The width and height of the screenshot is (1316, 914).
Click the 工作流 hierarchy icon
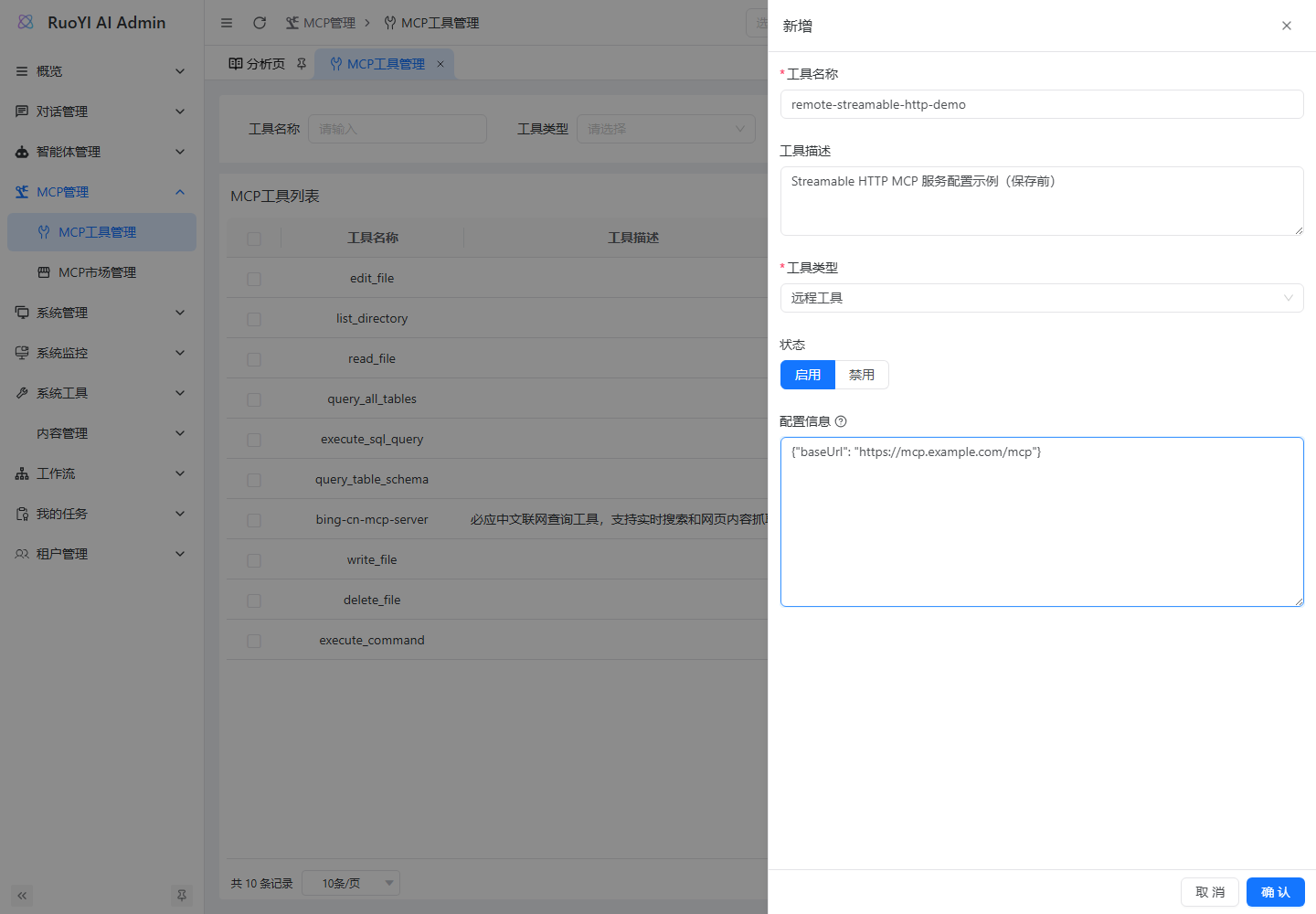[22, 473]
